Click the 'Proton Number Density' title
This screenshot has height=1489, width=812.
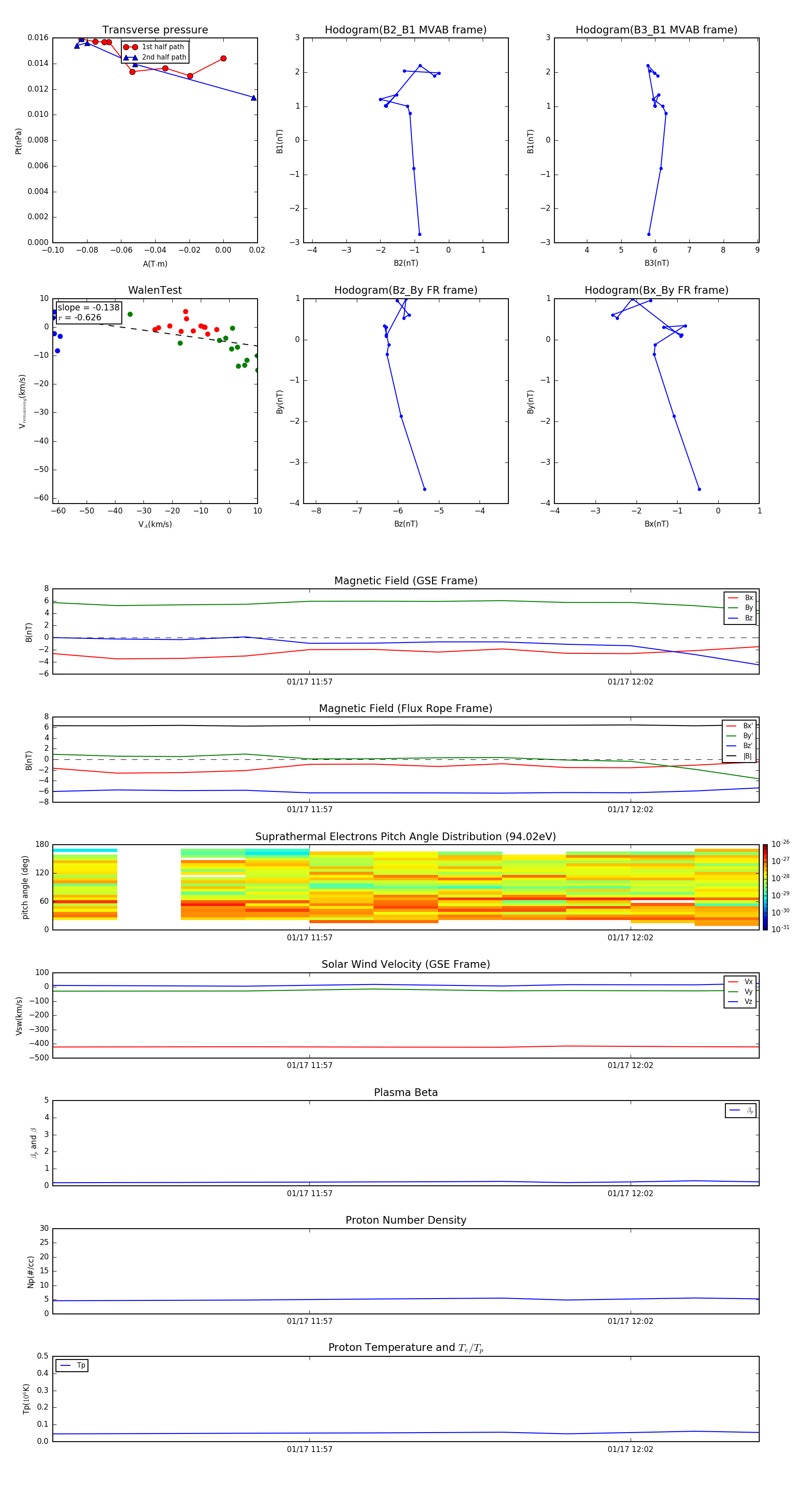[405, 1220]
